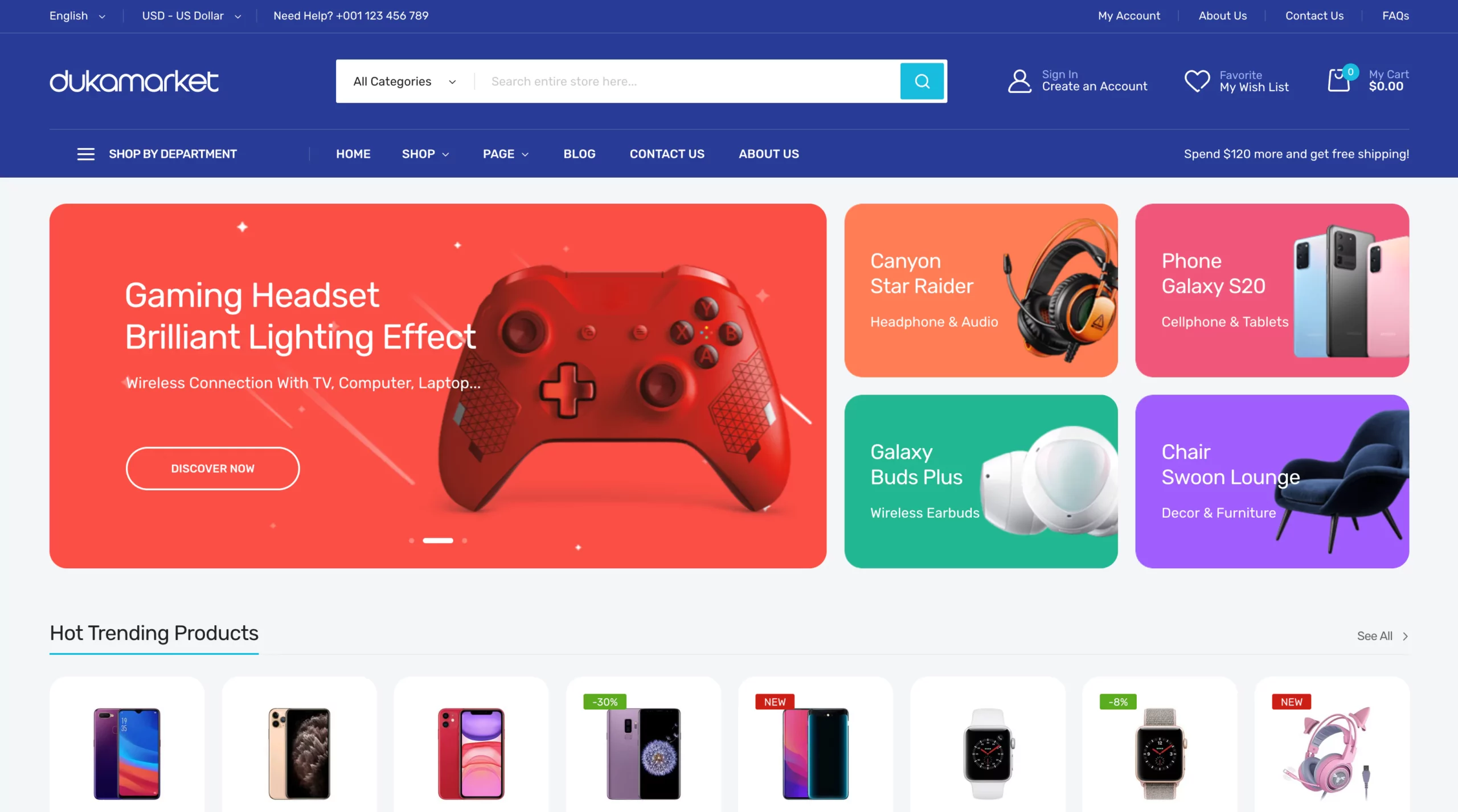Expand the SHOP navigation dropdown
The width and height of the screenshot is (1458, 812).
[426, 154]
